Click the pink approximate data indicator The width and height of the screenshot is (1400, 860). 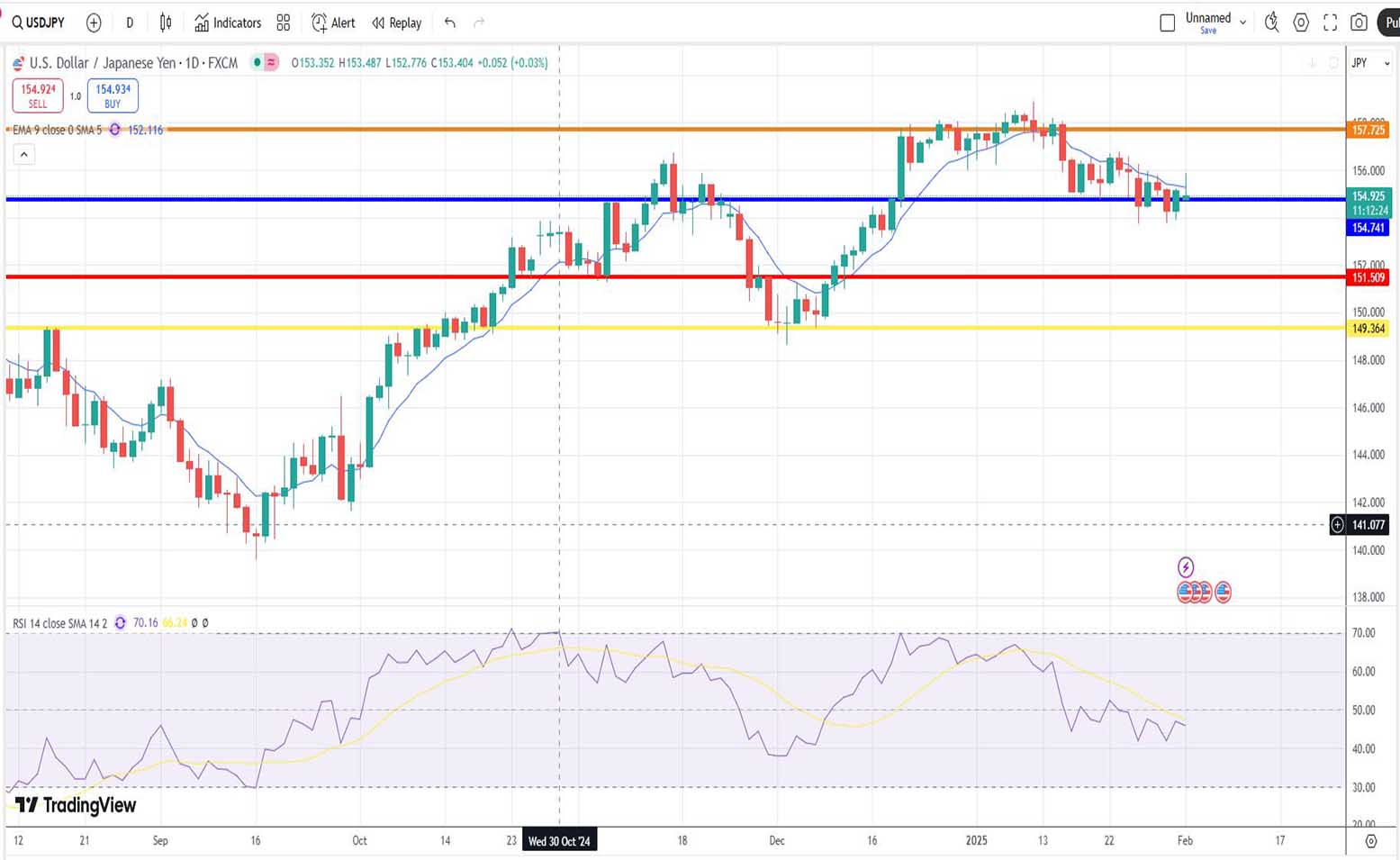tap(271, 63)
